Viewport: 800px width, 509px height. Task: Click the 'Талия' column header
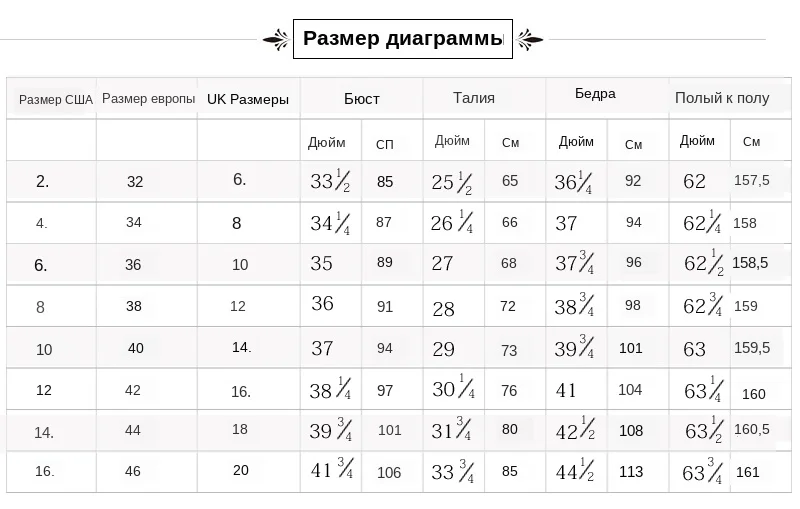[474, 97]
